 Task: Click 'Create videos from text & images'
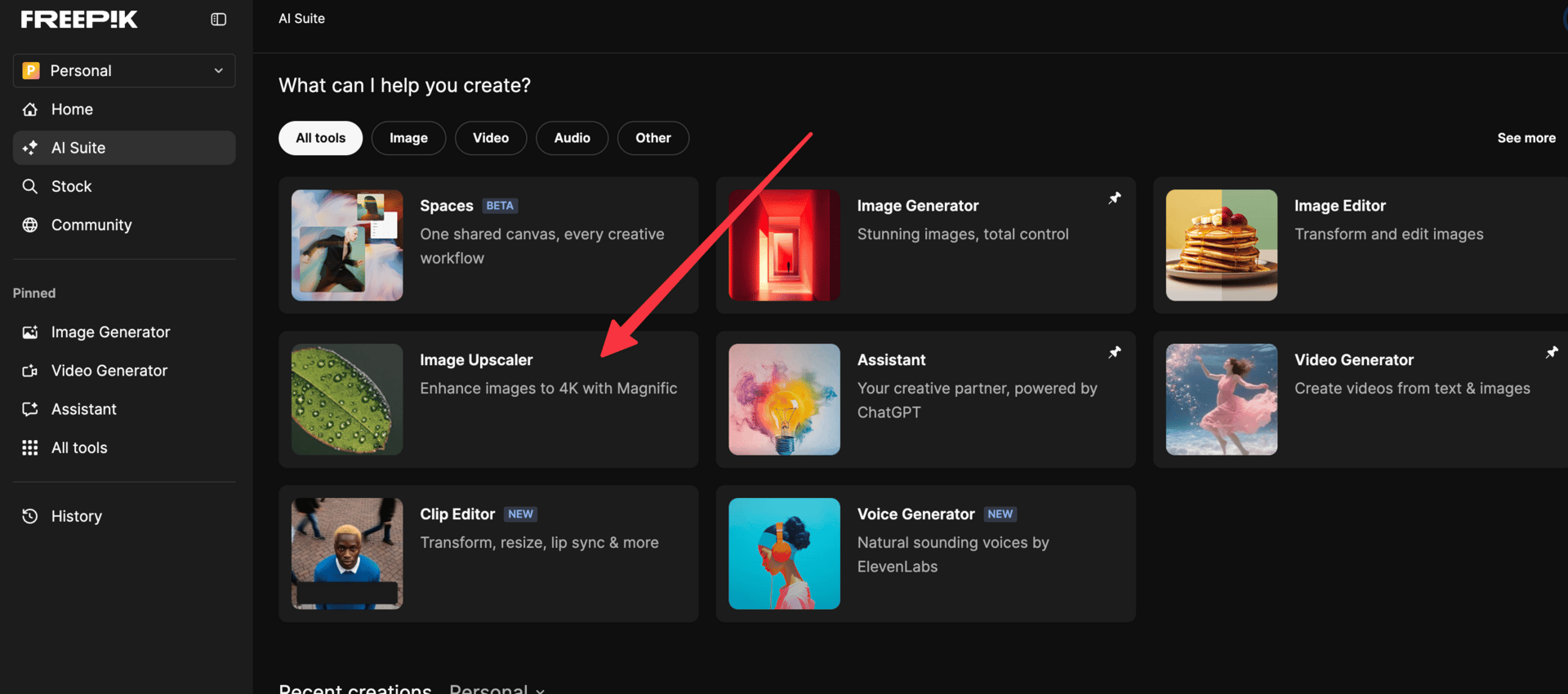point(1412,389)
